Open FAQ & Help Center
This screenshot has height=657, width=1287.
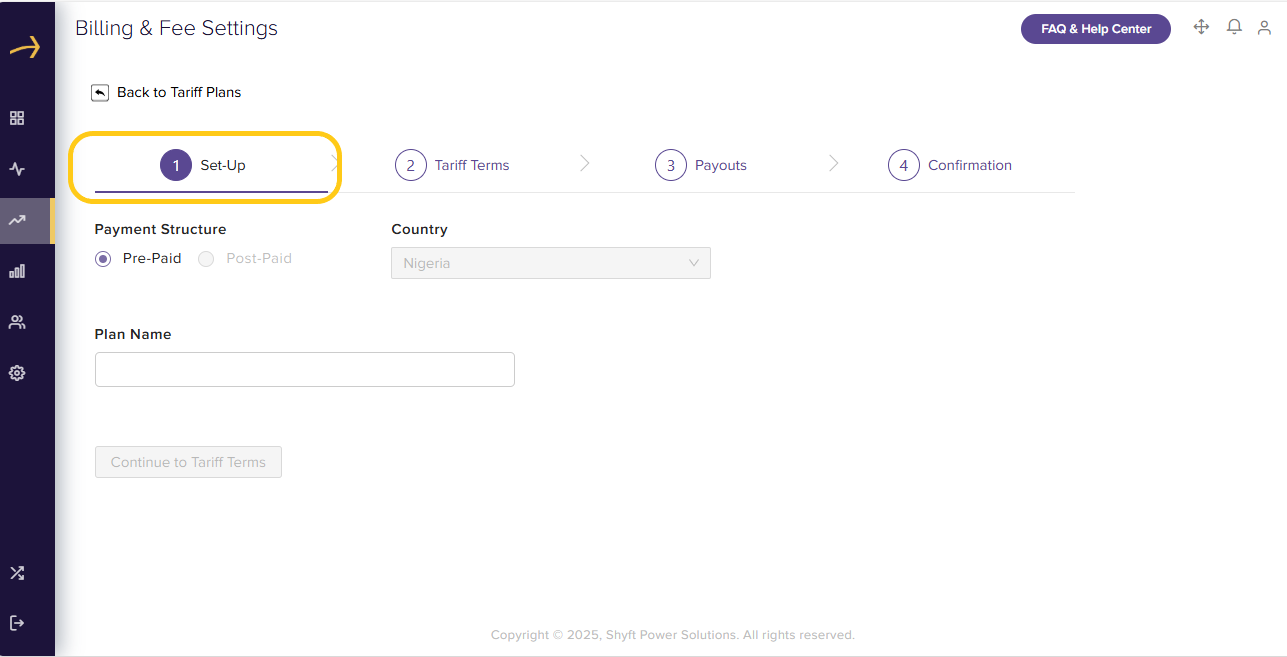1096,29
